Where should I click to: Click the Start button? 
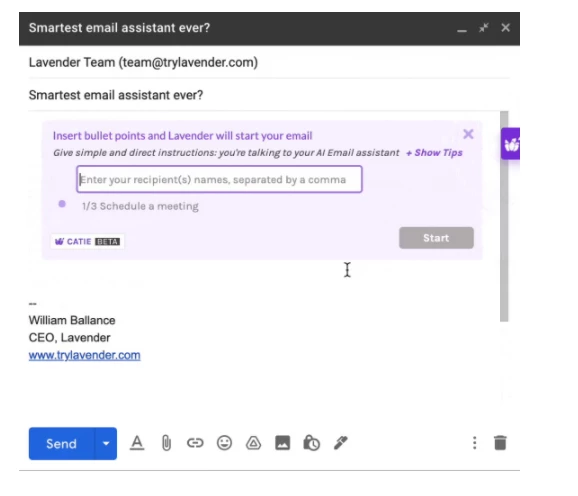pyautogui.click(x=436, y=238)
